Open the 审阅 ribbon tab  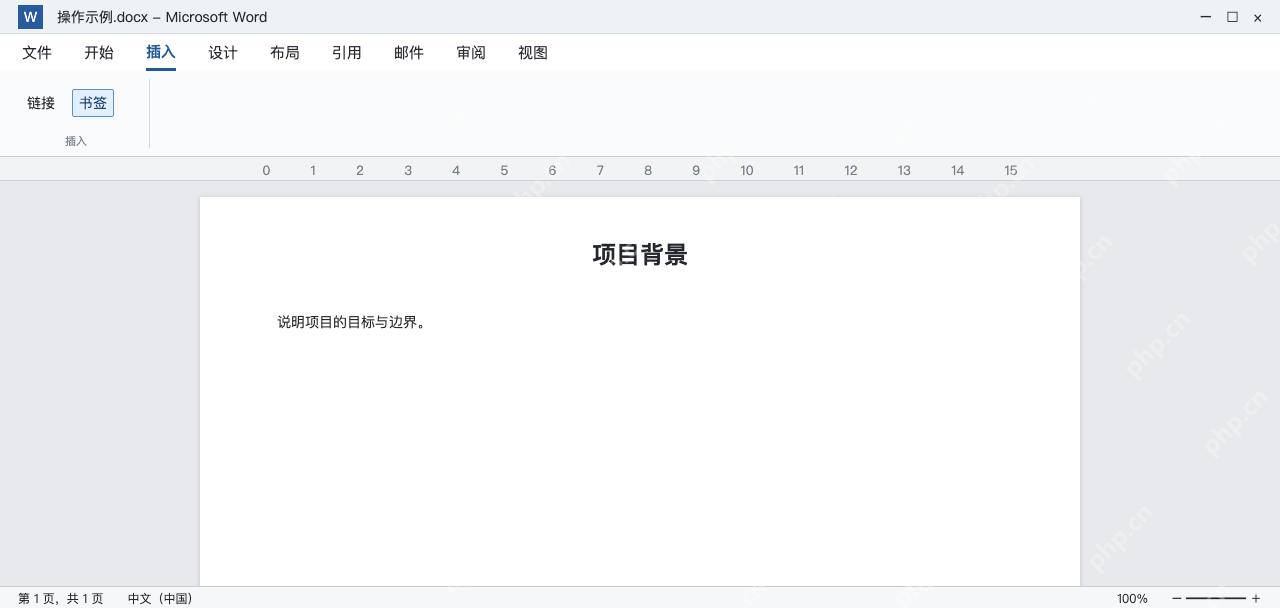(x=471, y=53)
